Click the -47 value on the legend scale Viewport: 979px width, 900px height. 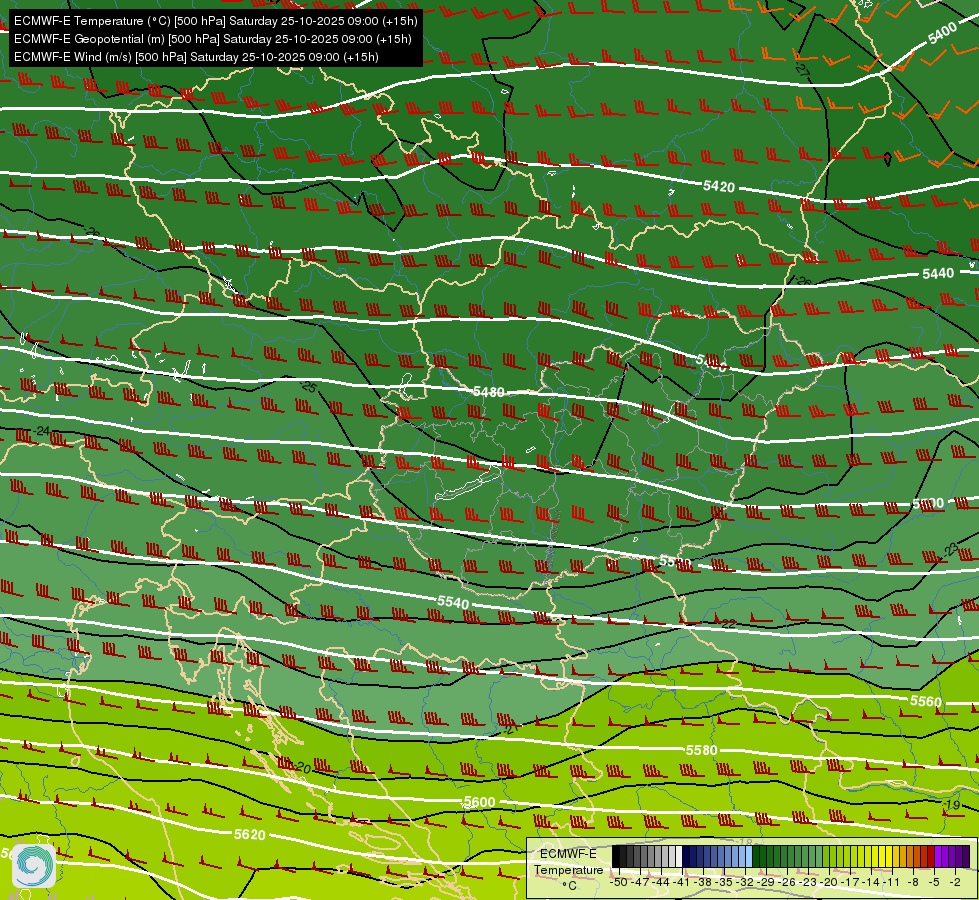pyautogui.click(x=640, y=882)
